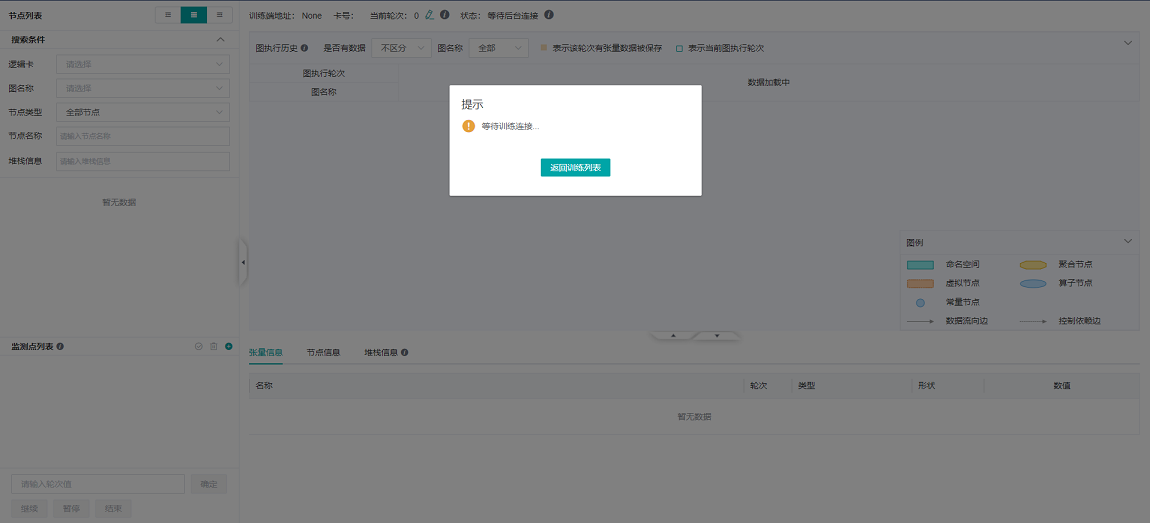
Task: Open the 节点类型 dropdown showing 全部节点
Action: 143,112
